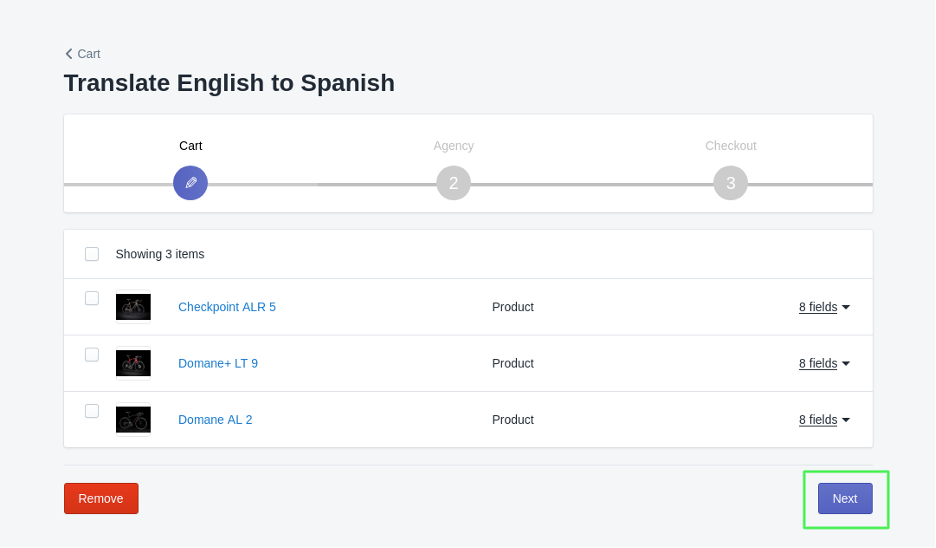Open the Domane+ LT 9 bike thumbnail
Screen dimensions: 936x548
coord(133,364)
